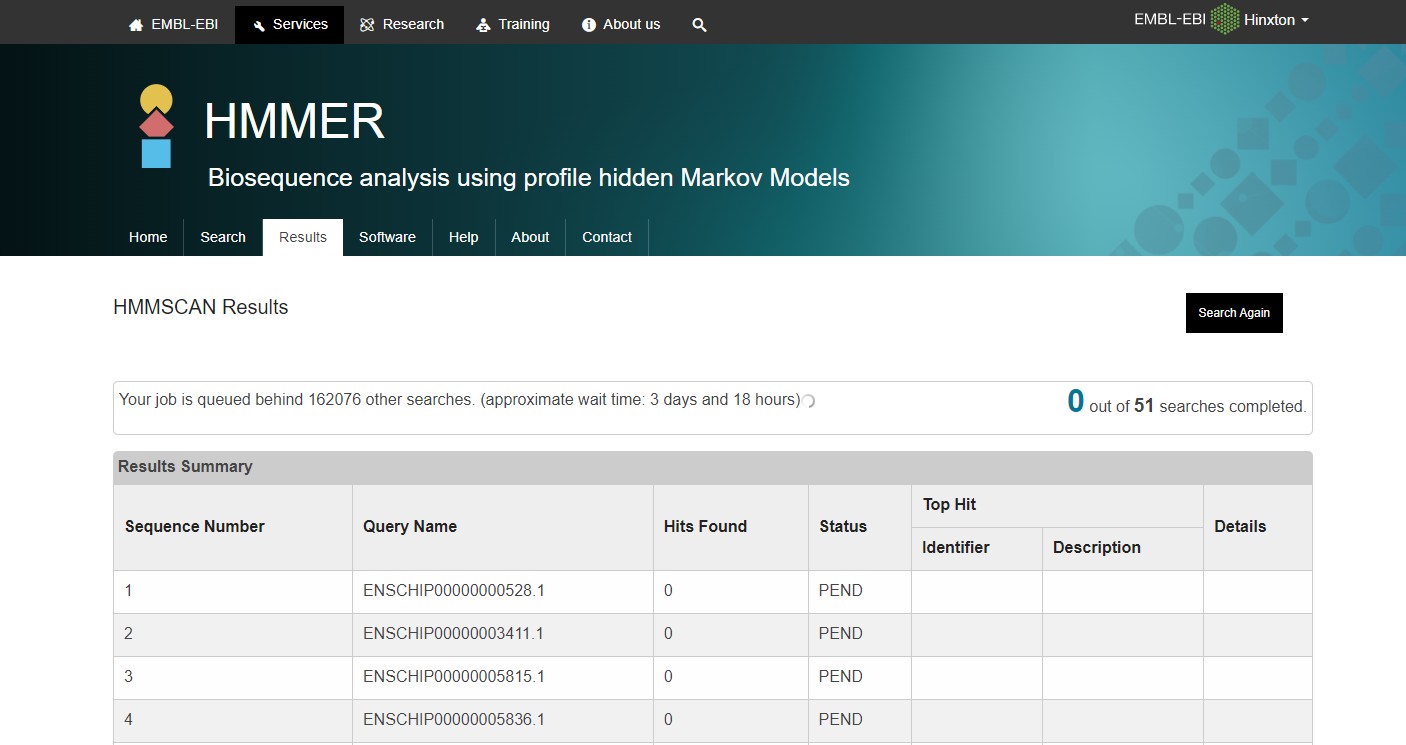The height and width of the screenshot is (745, 1406).
Task: Click the searches completed counter
Action: tap(1187, 403)
